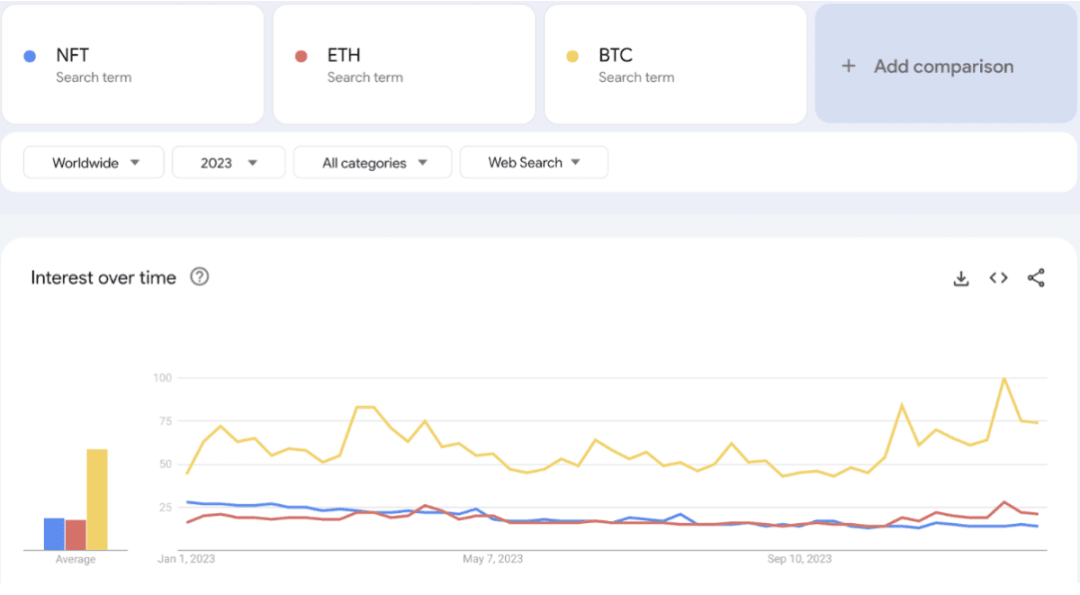Click the blue NFT average bar
Screen dimensions: 1080x595
point(54,533)
